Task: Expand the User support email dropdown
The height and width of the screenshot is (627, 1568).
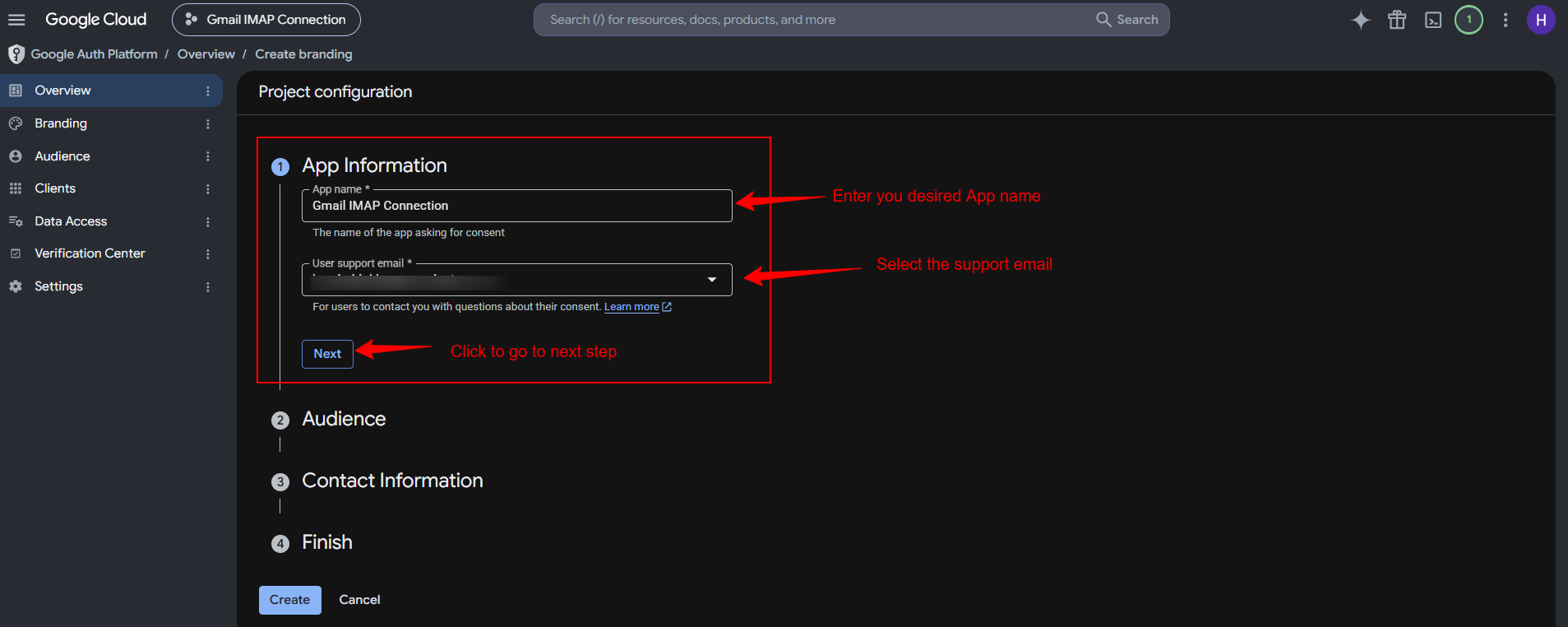Action: point(517,280)
